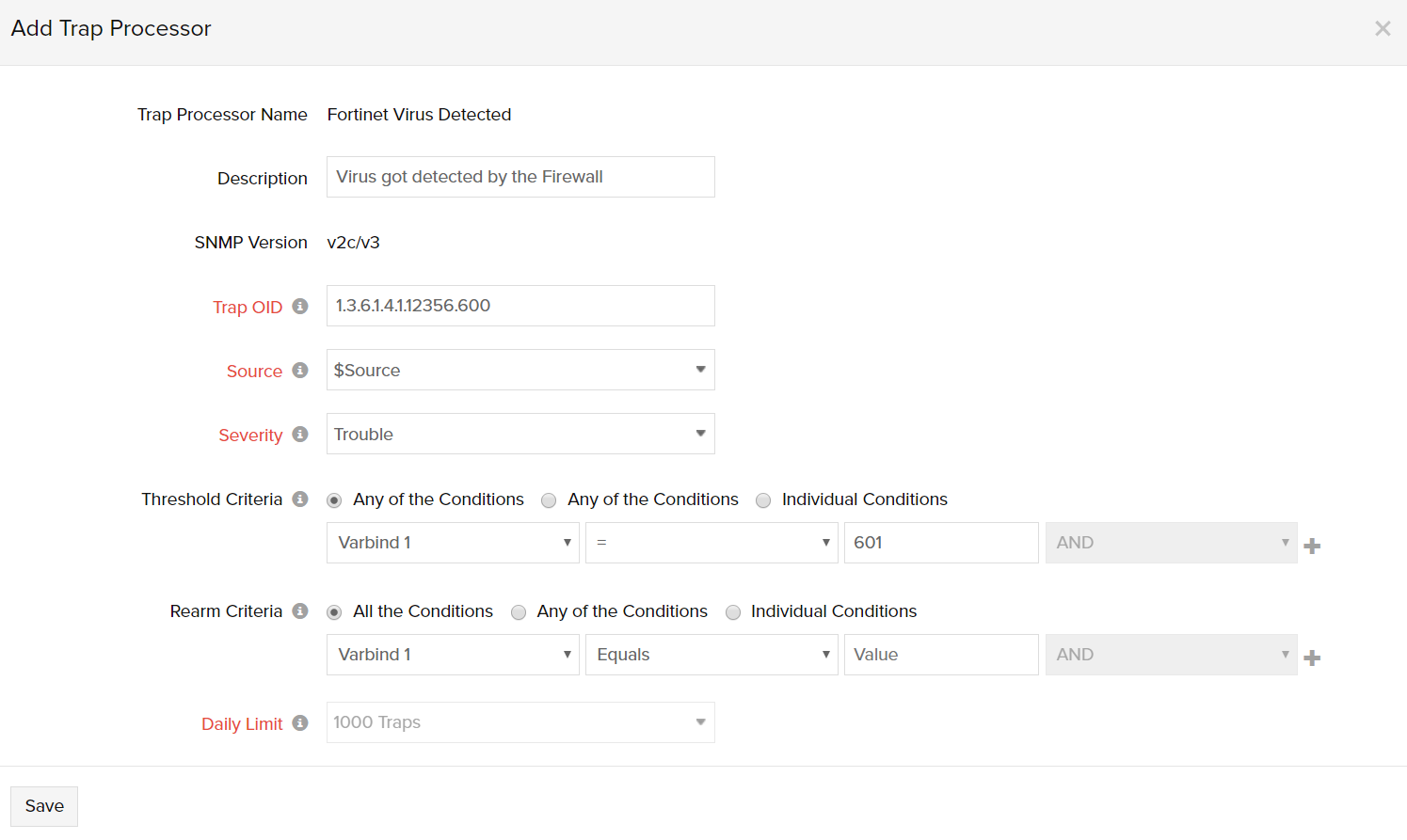Choose All the Conditions for Rearm Criteria
Screen dimensions: 1407x840
point(334,612)
